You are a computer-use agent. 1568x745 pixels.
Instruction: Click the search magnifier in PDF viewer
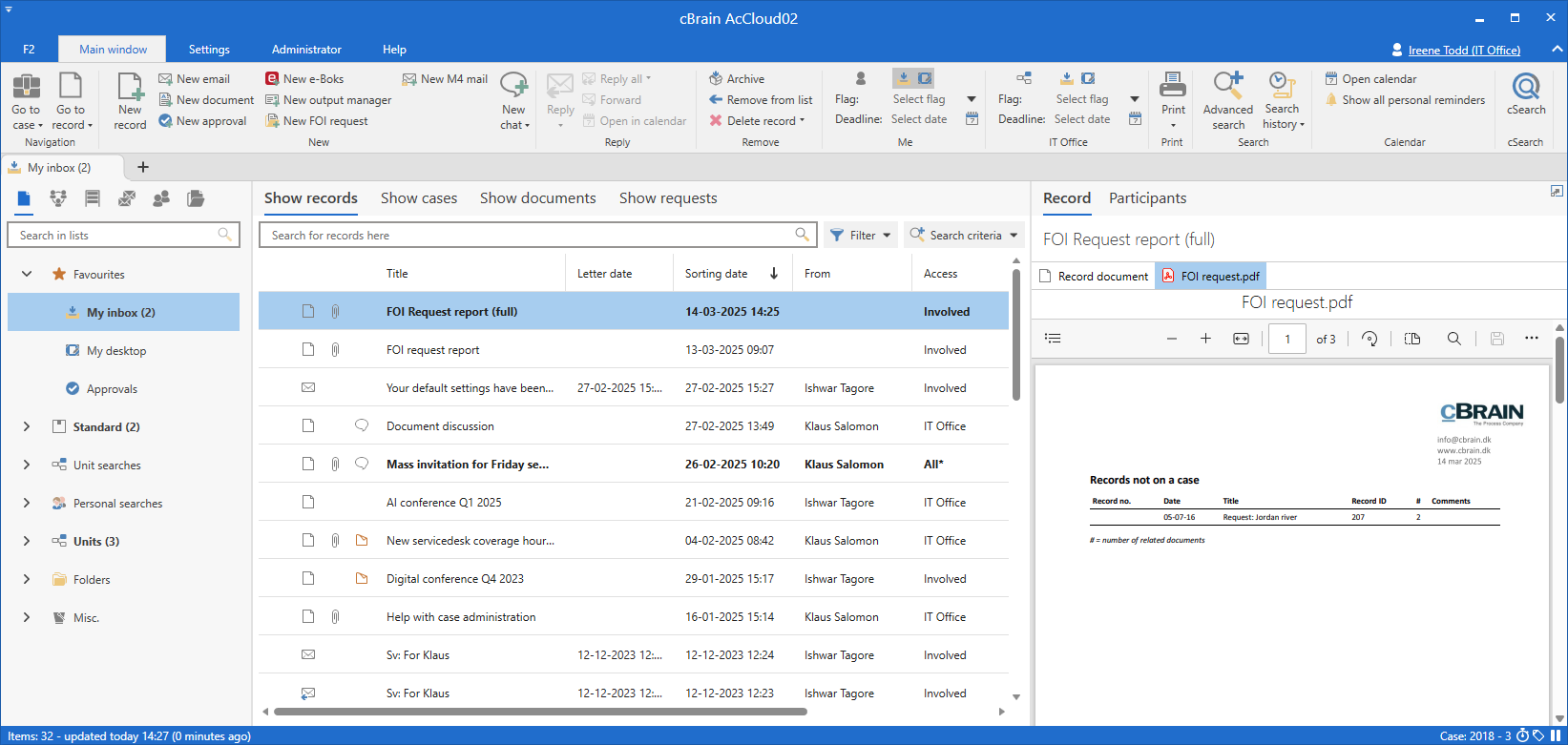[x=1453, y=339]
